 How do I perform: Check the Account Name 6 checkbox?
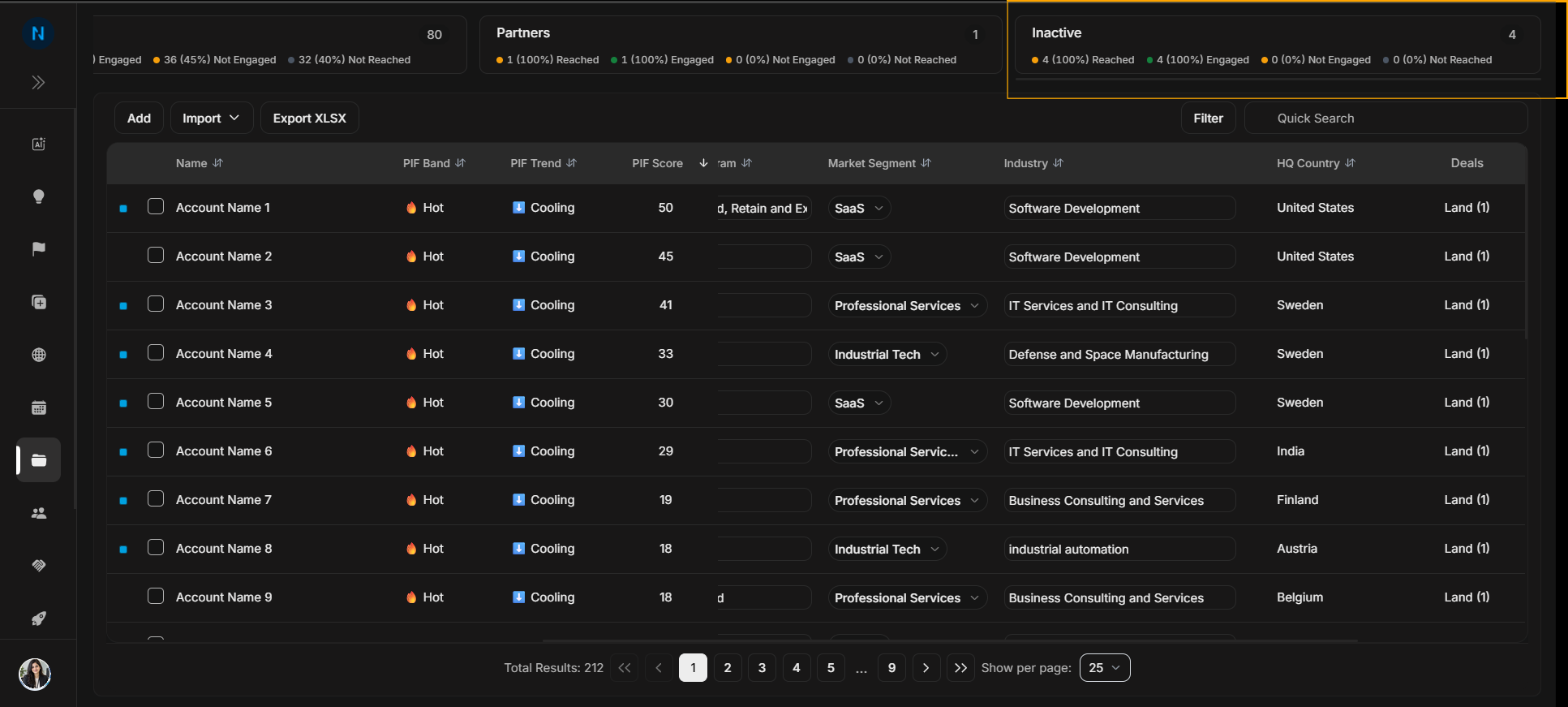tap(156, 450)
